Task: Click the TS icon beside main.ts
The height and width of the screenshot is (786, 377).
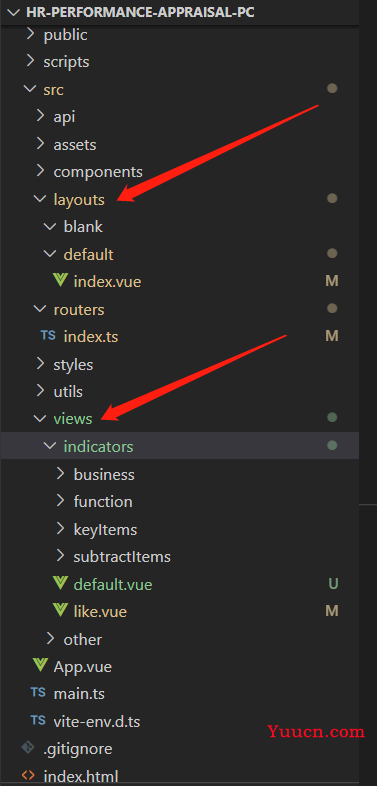Action: 38,693
